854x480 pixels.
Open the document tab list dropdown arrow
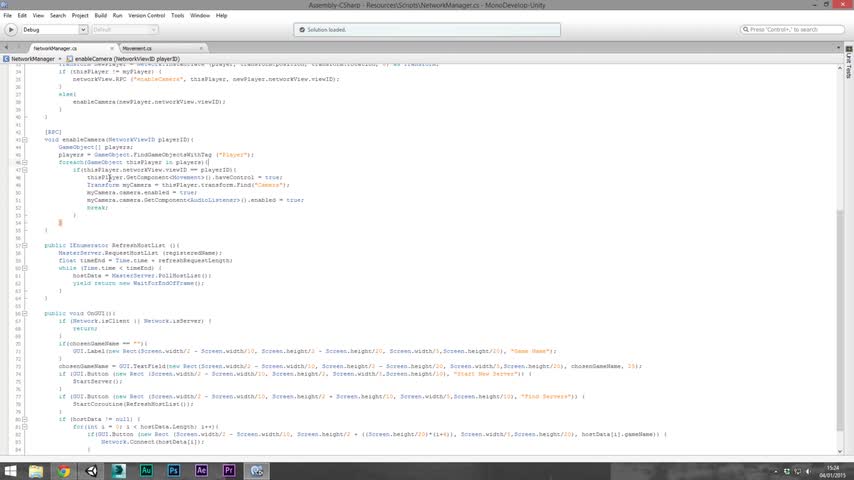(839, 48)
